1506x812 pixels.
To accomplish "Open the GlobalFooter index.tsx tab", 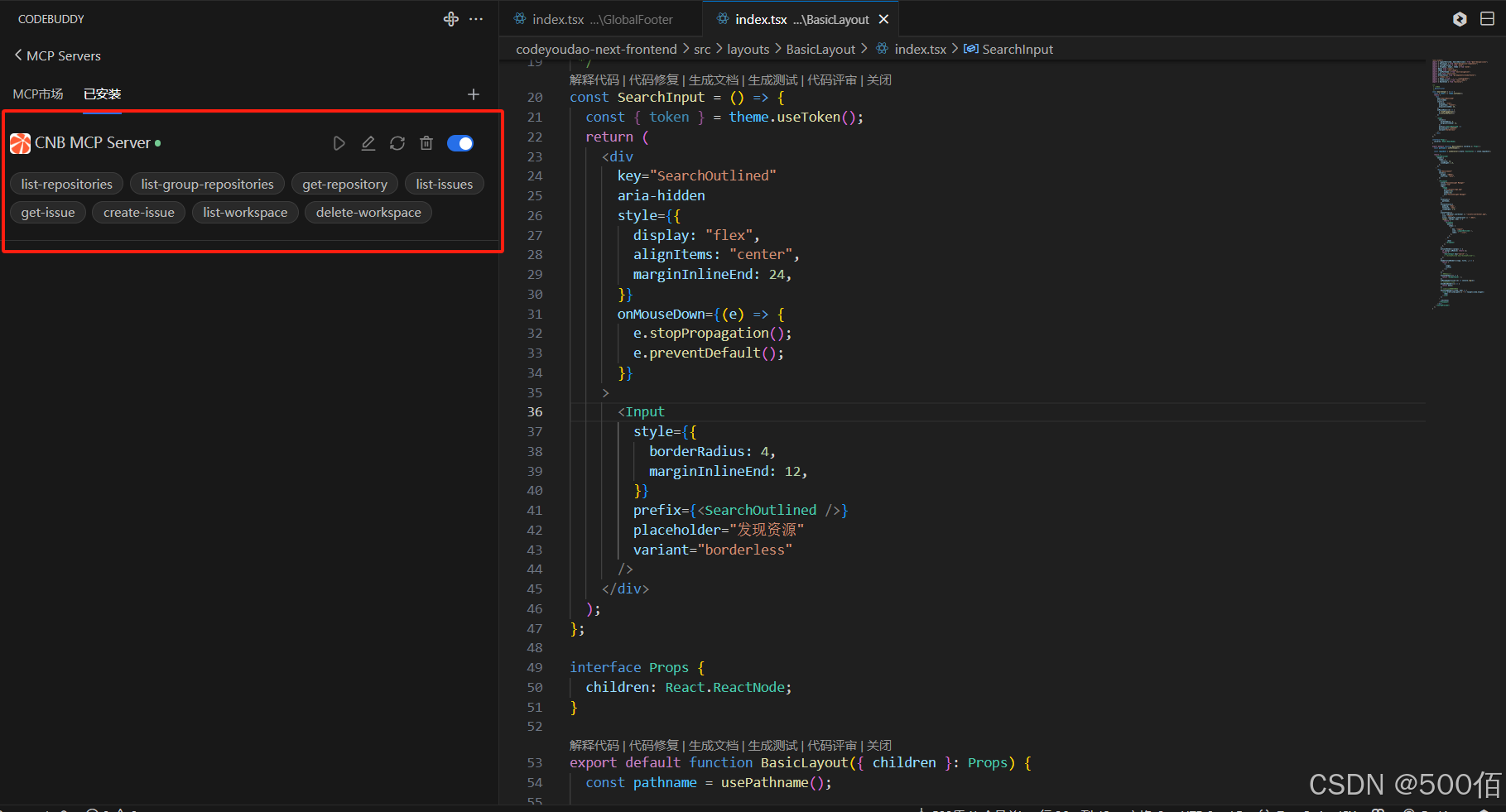I will point(602,19).
